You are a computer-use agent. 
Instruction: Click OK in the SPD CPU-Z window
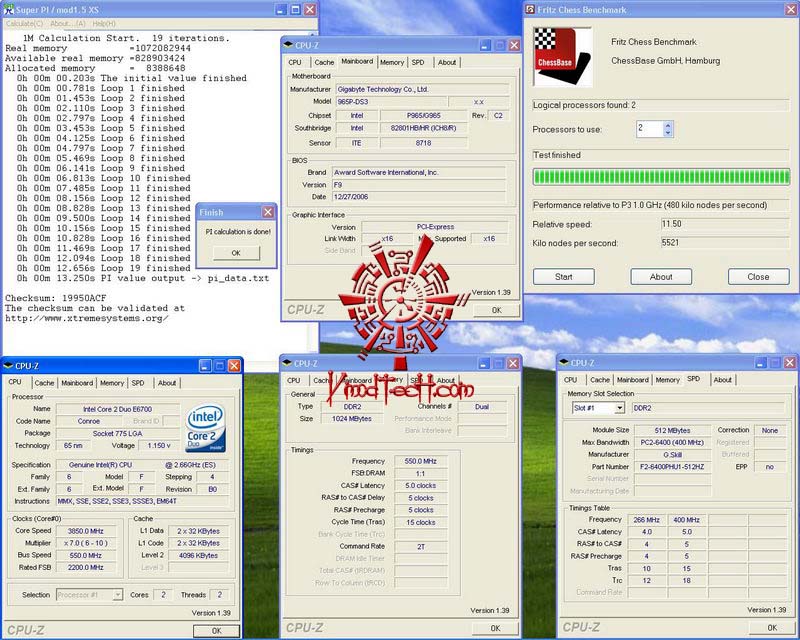[x=772, y=628]
